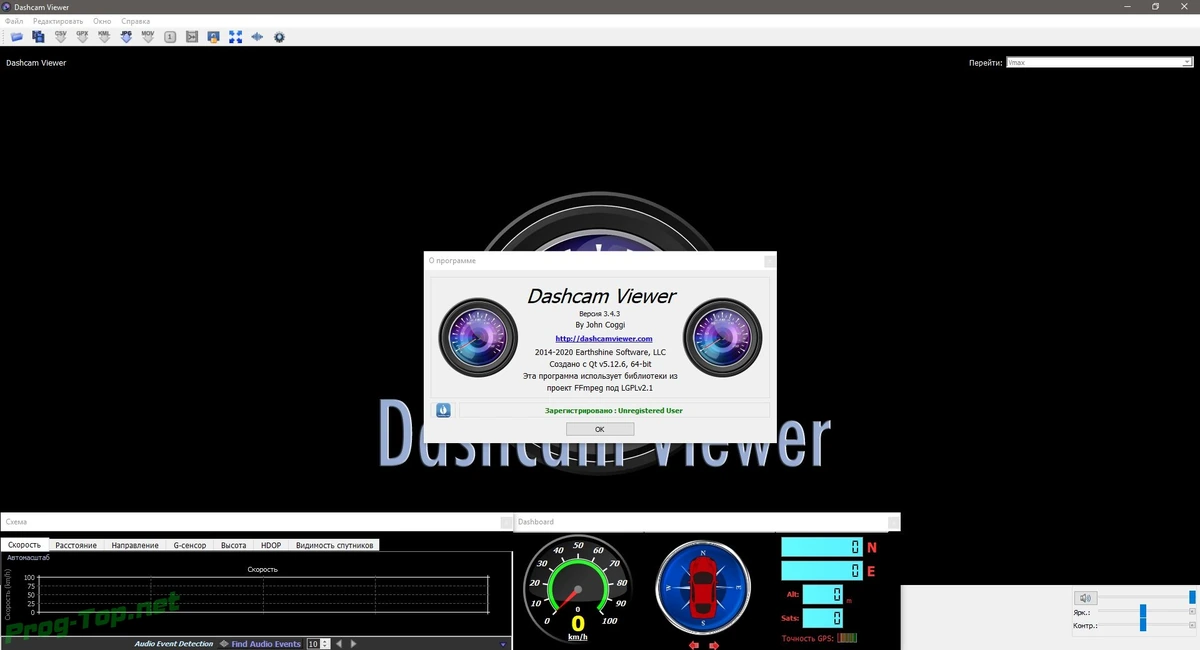Viewport: 1200px width, 650px height.
Task: Close the О программе dialog
Action: coord(769,261)
